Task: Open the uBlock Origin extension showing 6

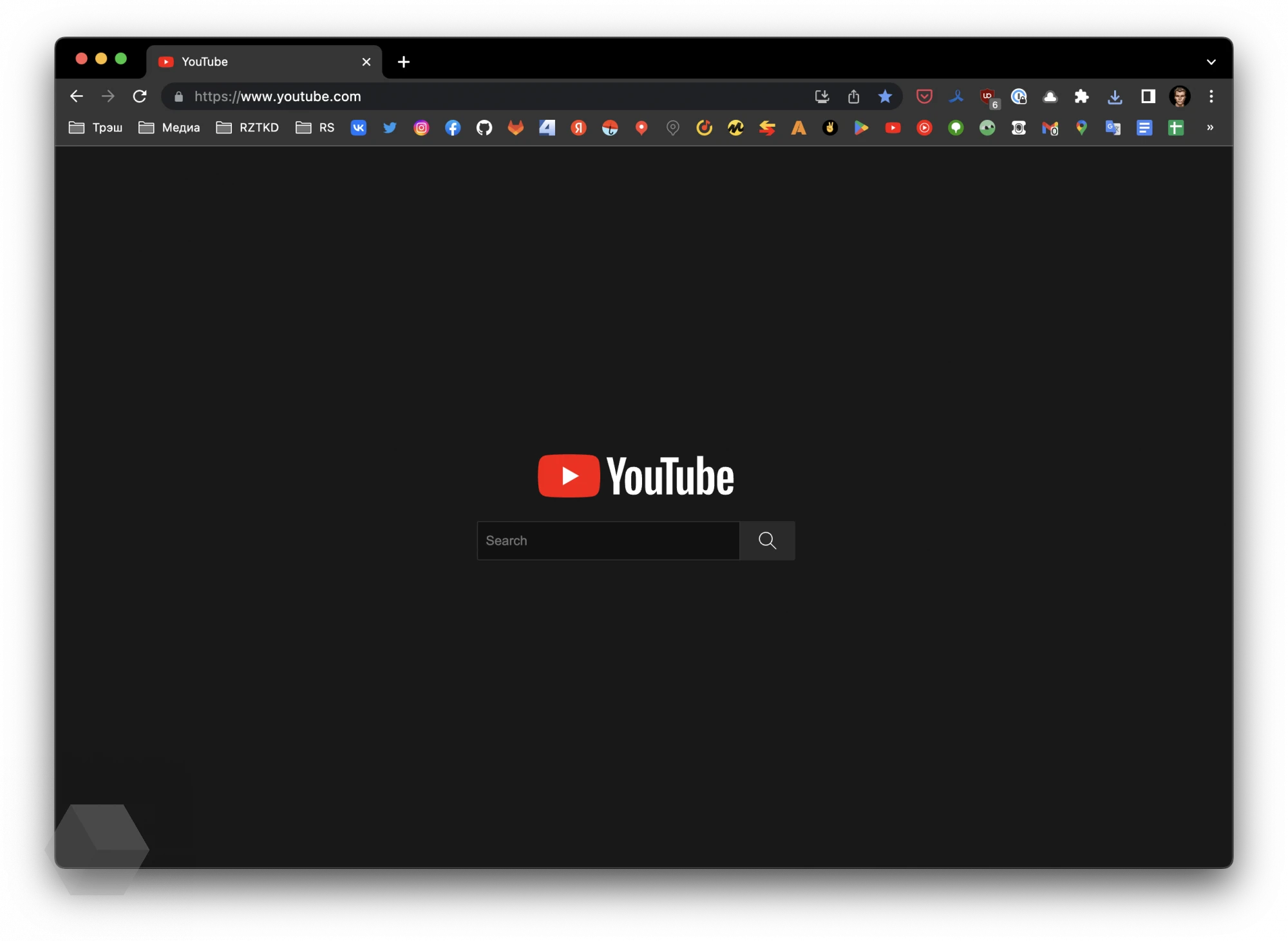Action: 989,98
